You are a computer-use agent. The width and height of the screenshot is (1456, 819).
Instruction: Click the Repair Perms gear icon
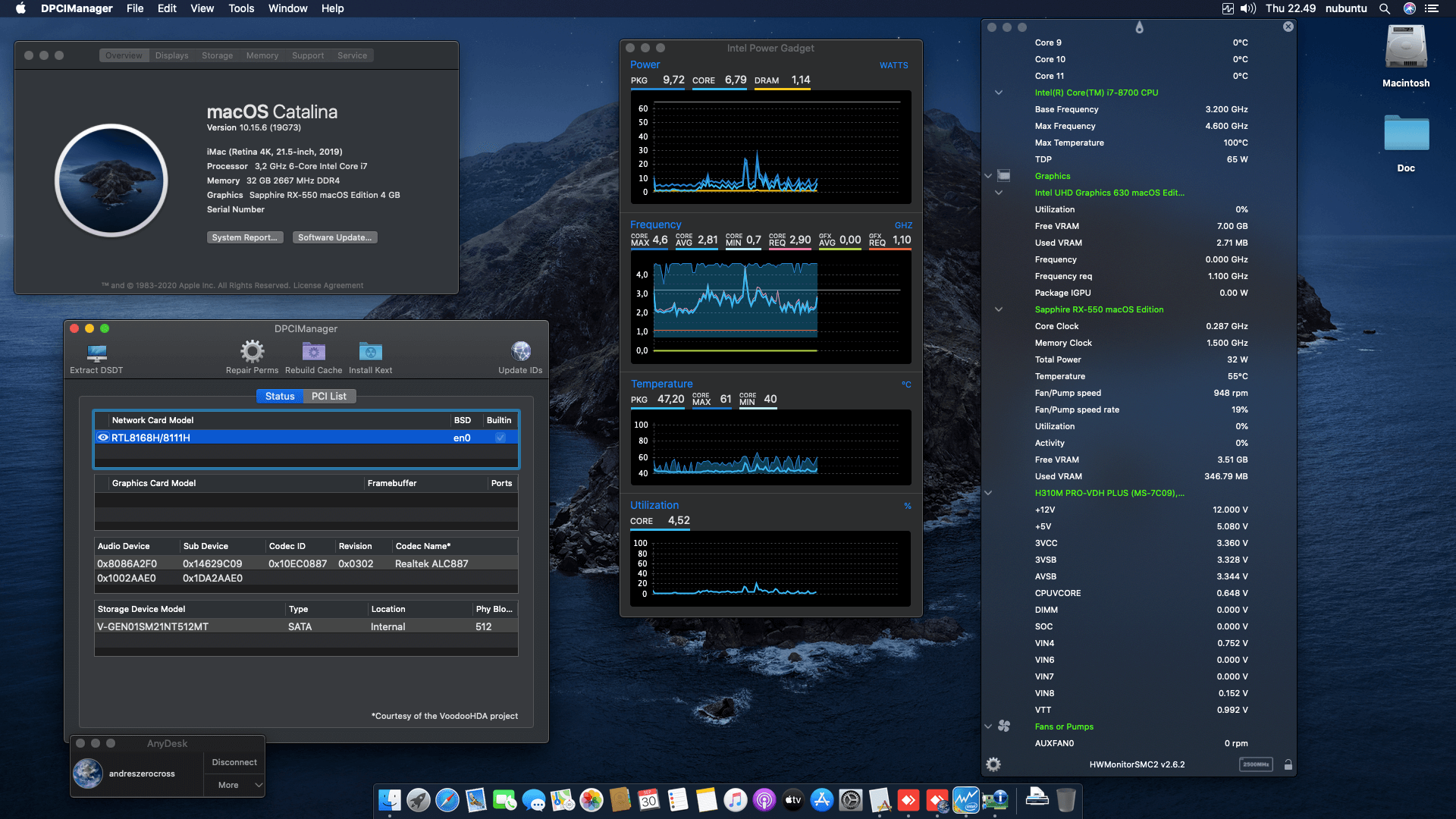(252, 351)
